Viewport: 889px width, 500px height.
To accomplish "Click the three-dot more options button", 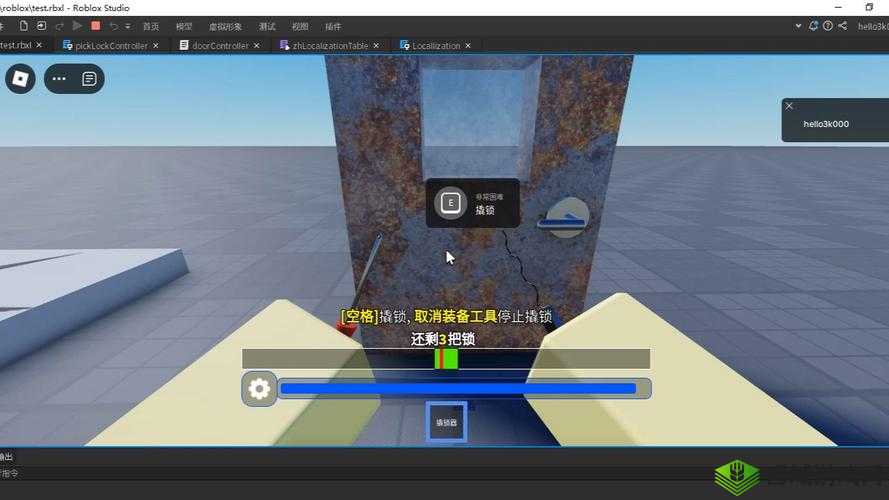I will pos(59,78).
